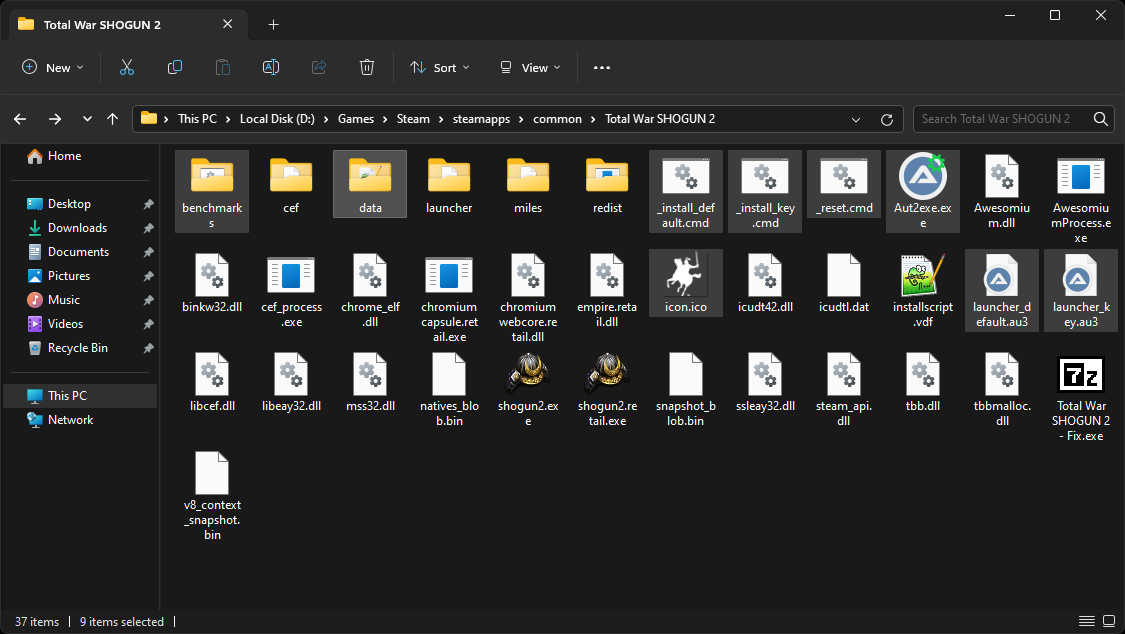Click the Rename icon in toolbar
The image size is (1125, 634).
[x=270, y=67]
